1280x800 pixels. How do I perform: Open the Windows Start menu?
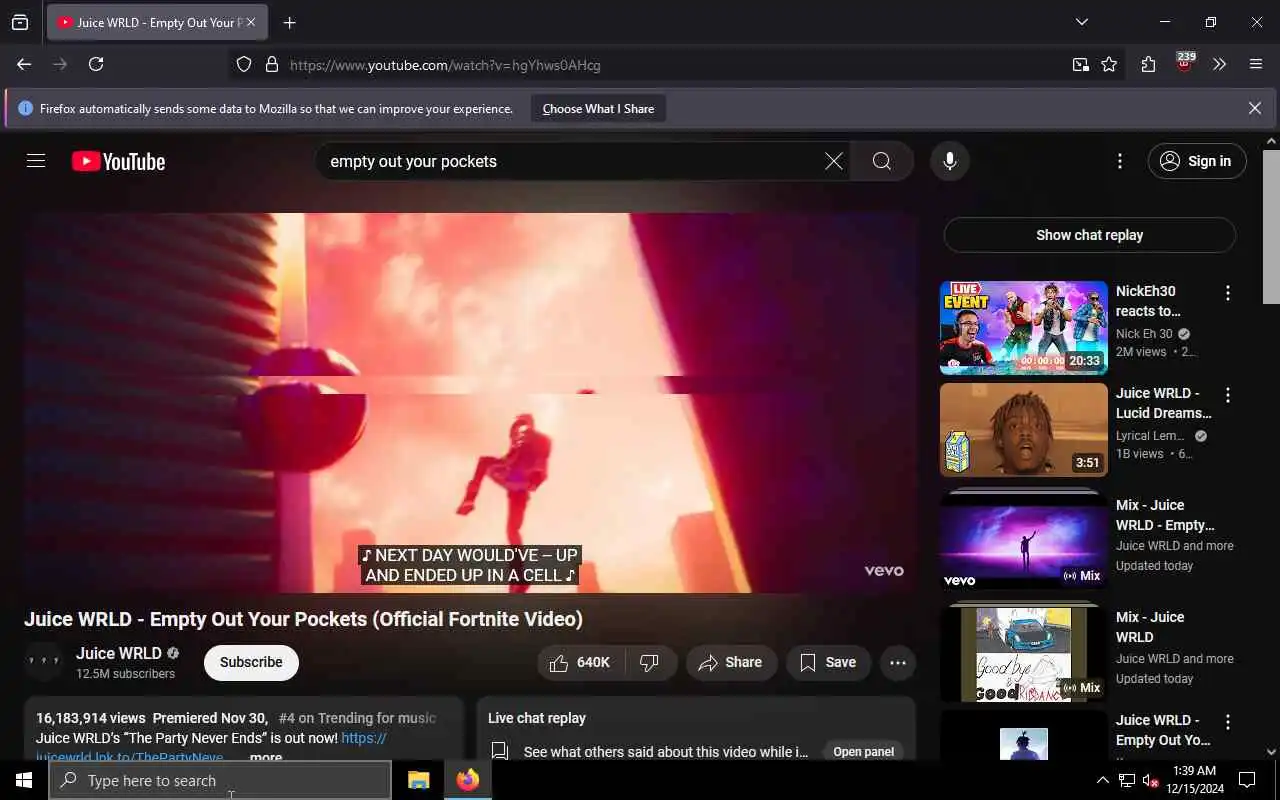pos(24,780)
